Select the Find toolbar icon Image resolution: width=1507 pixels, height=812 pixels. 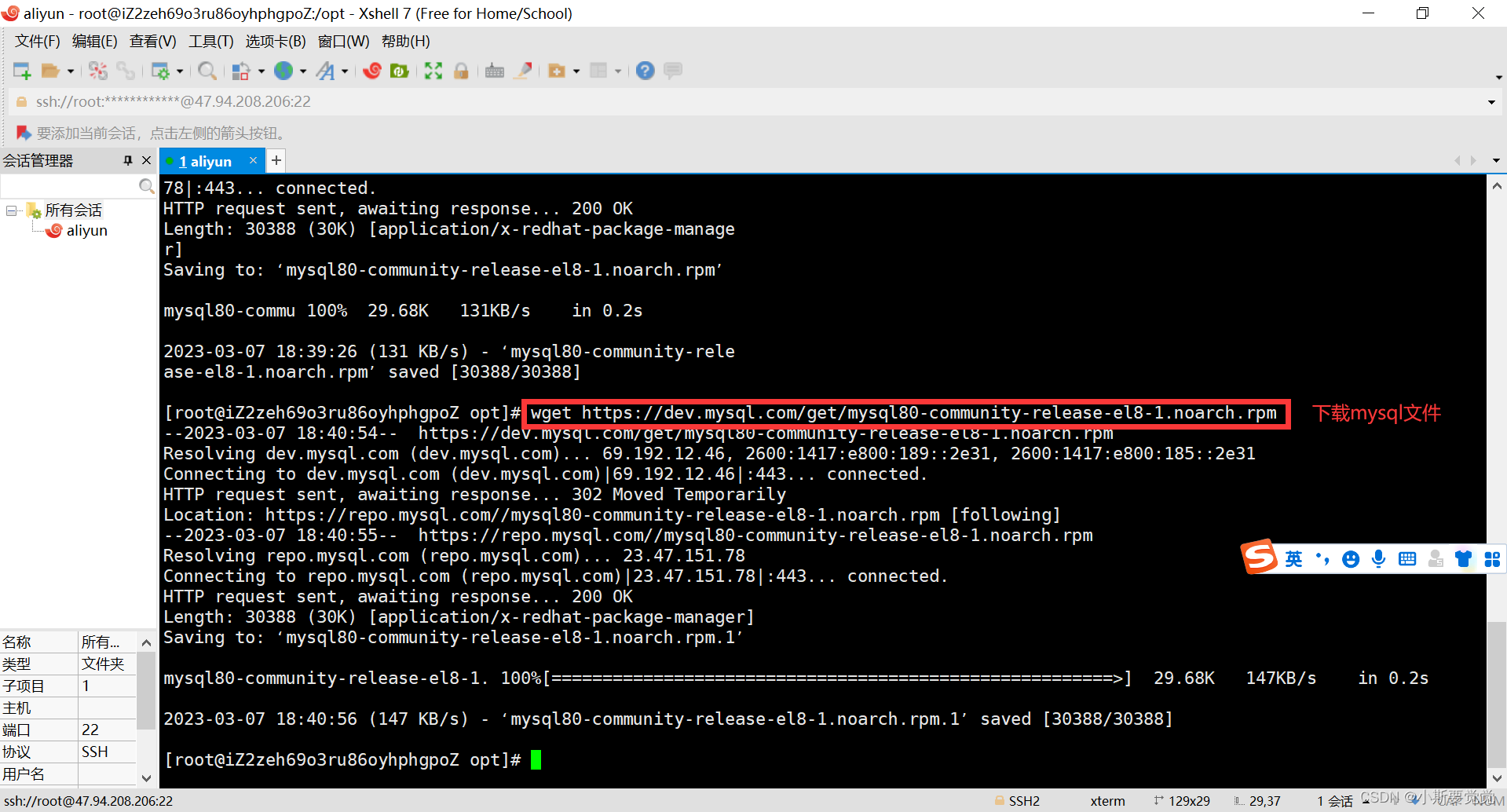pos(207,70)
